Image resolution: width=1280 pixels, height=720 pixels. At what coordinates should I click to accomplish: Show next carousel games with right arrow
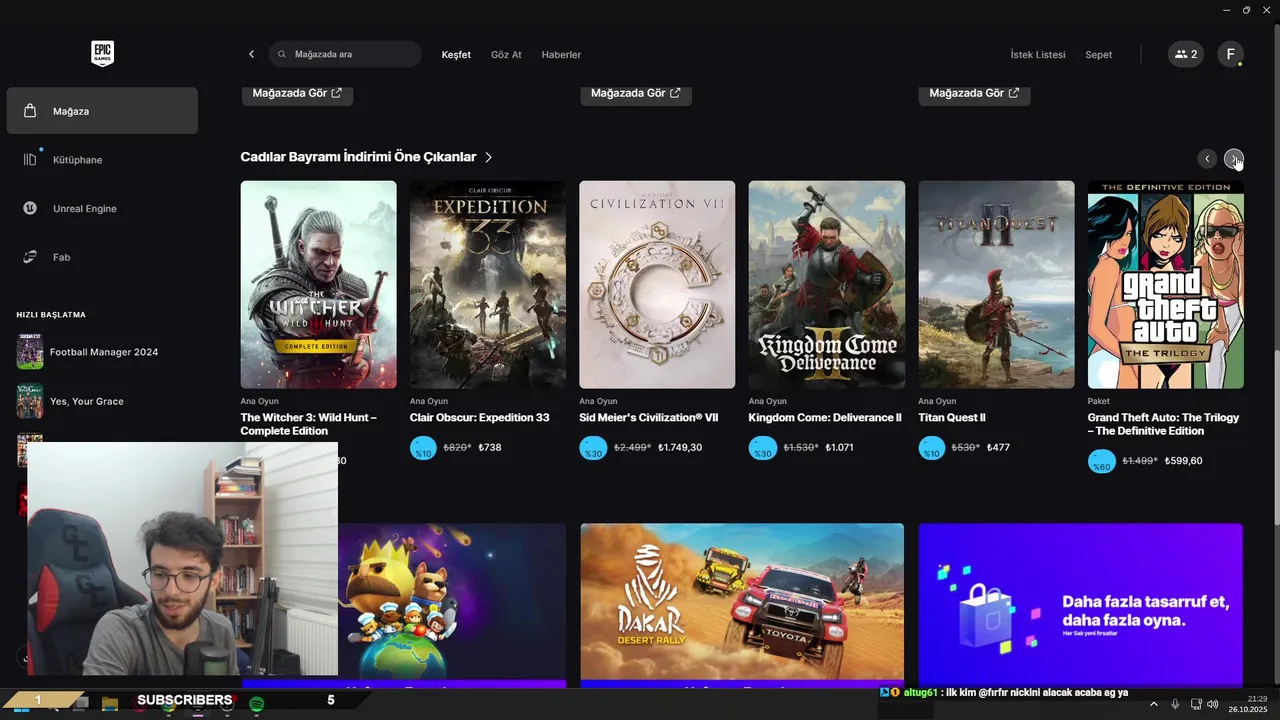coord(1234,159)
